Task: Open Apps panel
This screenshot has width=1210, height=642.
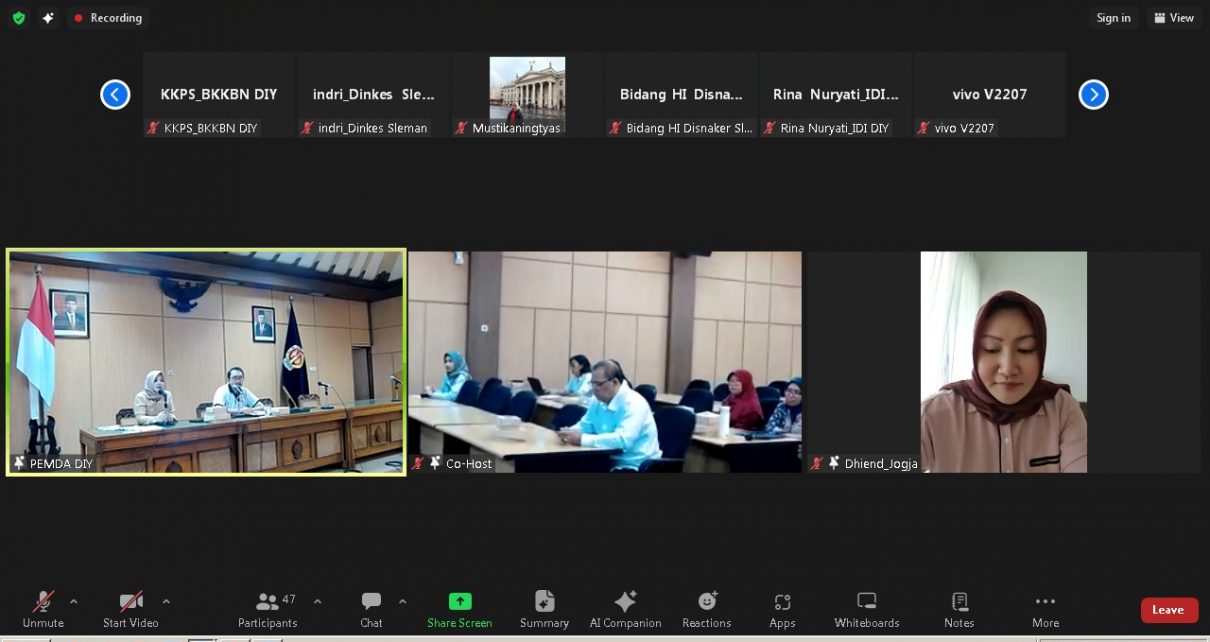Action: [x=782, y=609]
